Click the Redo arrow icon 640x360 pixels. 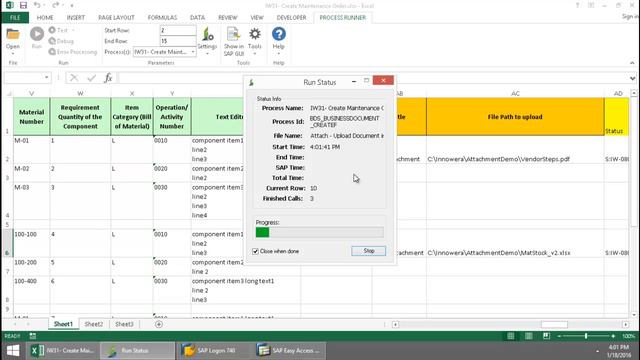point(56,5)
